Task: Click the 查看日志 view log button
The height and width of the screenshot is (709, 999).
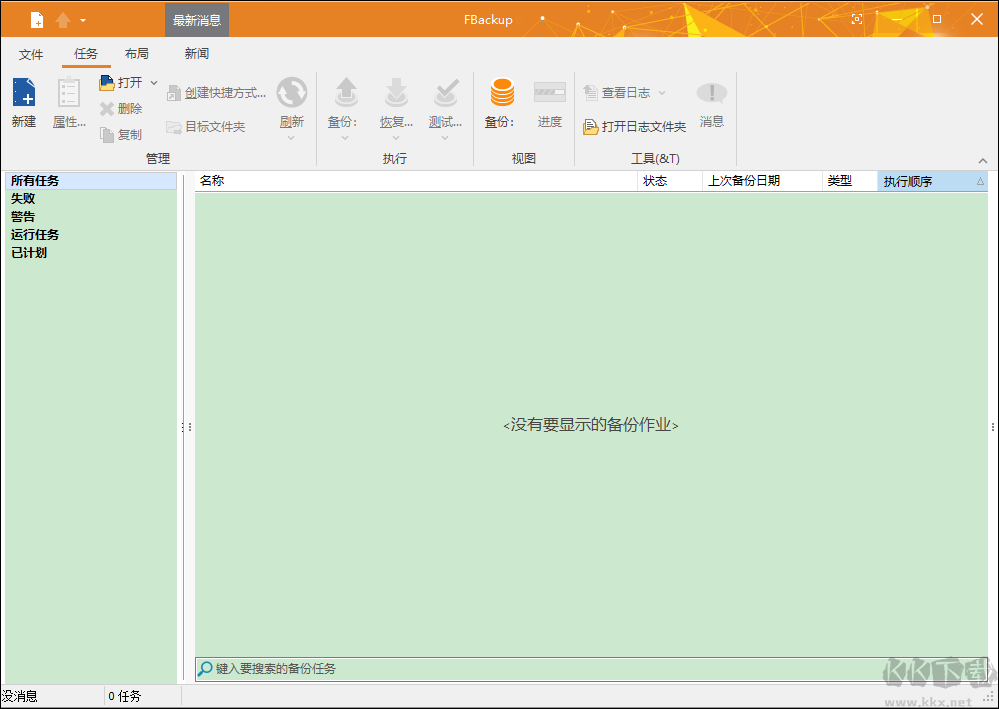Action: coord(617,93)
